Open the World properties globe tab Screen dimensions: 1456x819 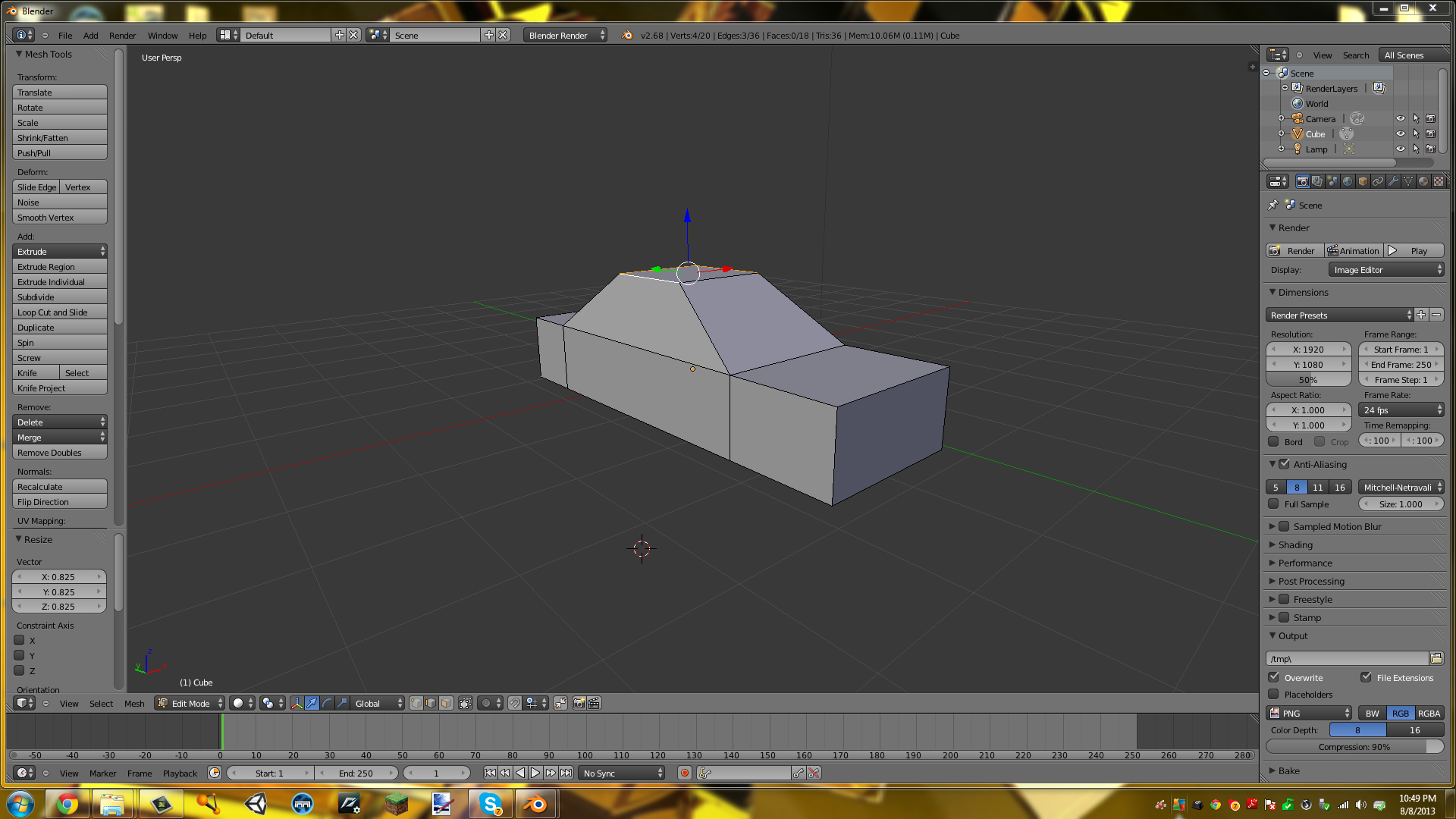(1348, 181)
